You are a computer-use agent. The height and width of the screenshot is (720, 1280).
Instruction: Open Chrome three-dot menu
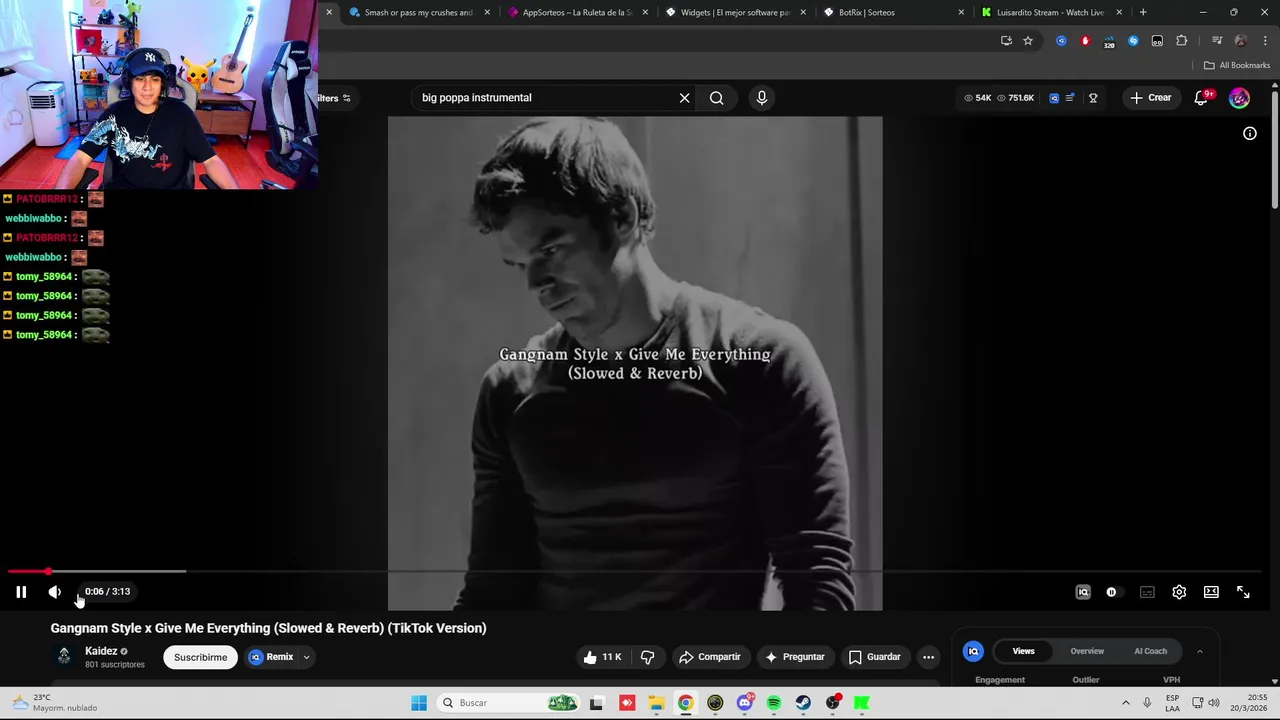(x=1265, y=41)
